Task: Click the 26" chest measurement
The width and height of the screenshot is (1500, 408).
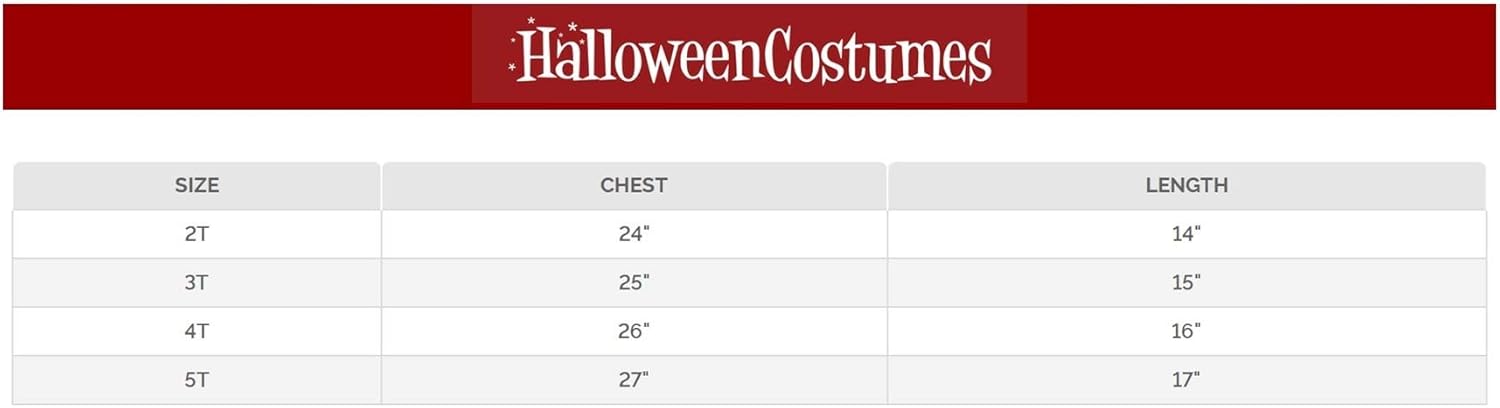Action: (x=633, y=331)
